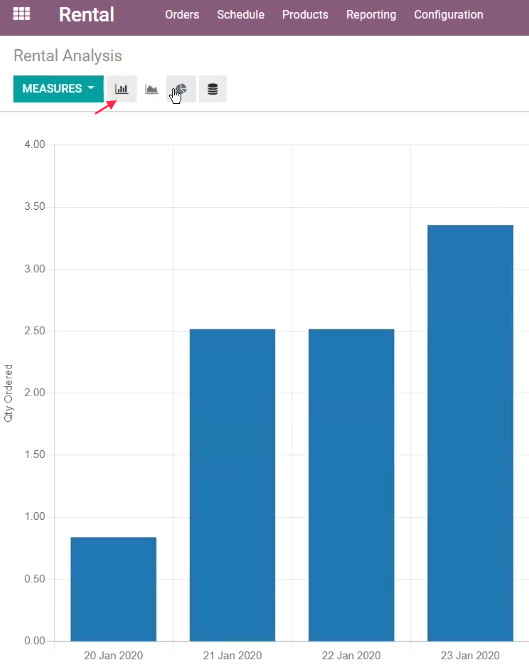Click the Rental Analysis breadcrumb heading
This screenshot has height=670, width=529.
pyautogui.click(x=68, y=56)
